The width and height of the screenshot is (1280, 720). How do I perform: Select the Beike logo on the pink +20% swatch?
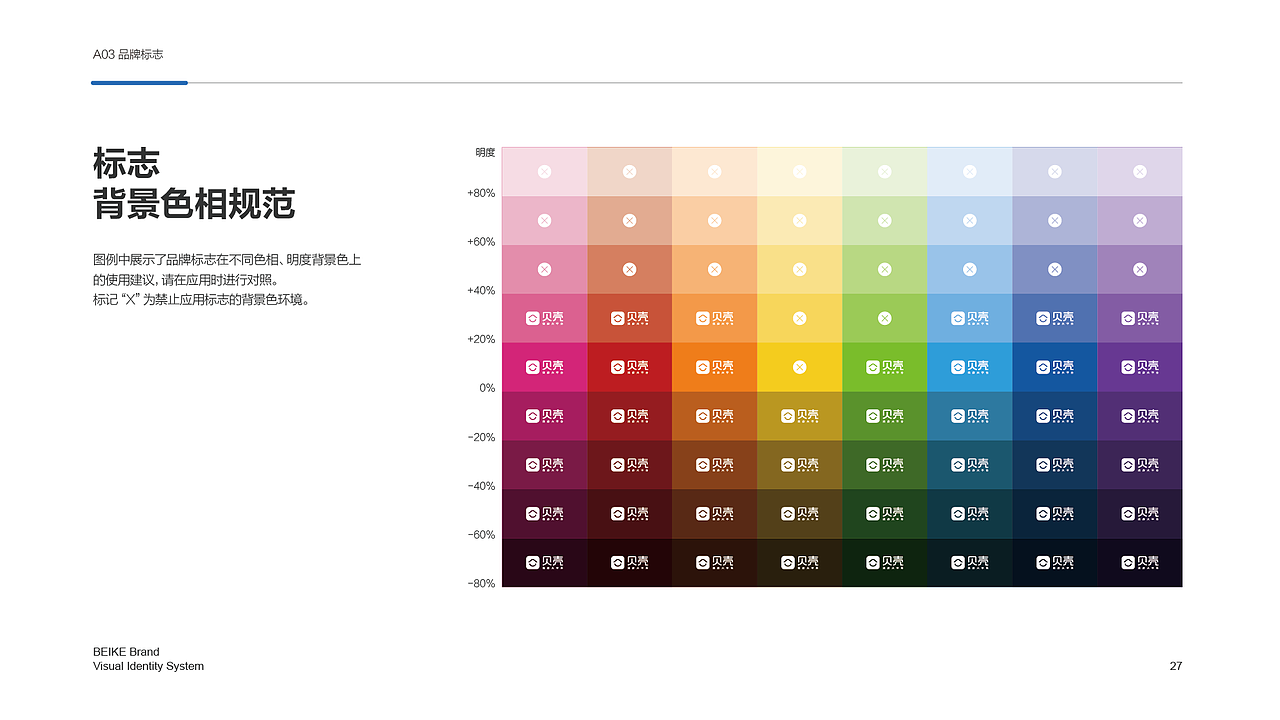coord(544,318)
